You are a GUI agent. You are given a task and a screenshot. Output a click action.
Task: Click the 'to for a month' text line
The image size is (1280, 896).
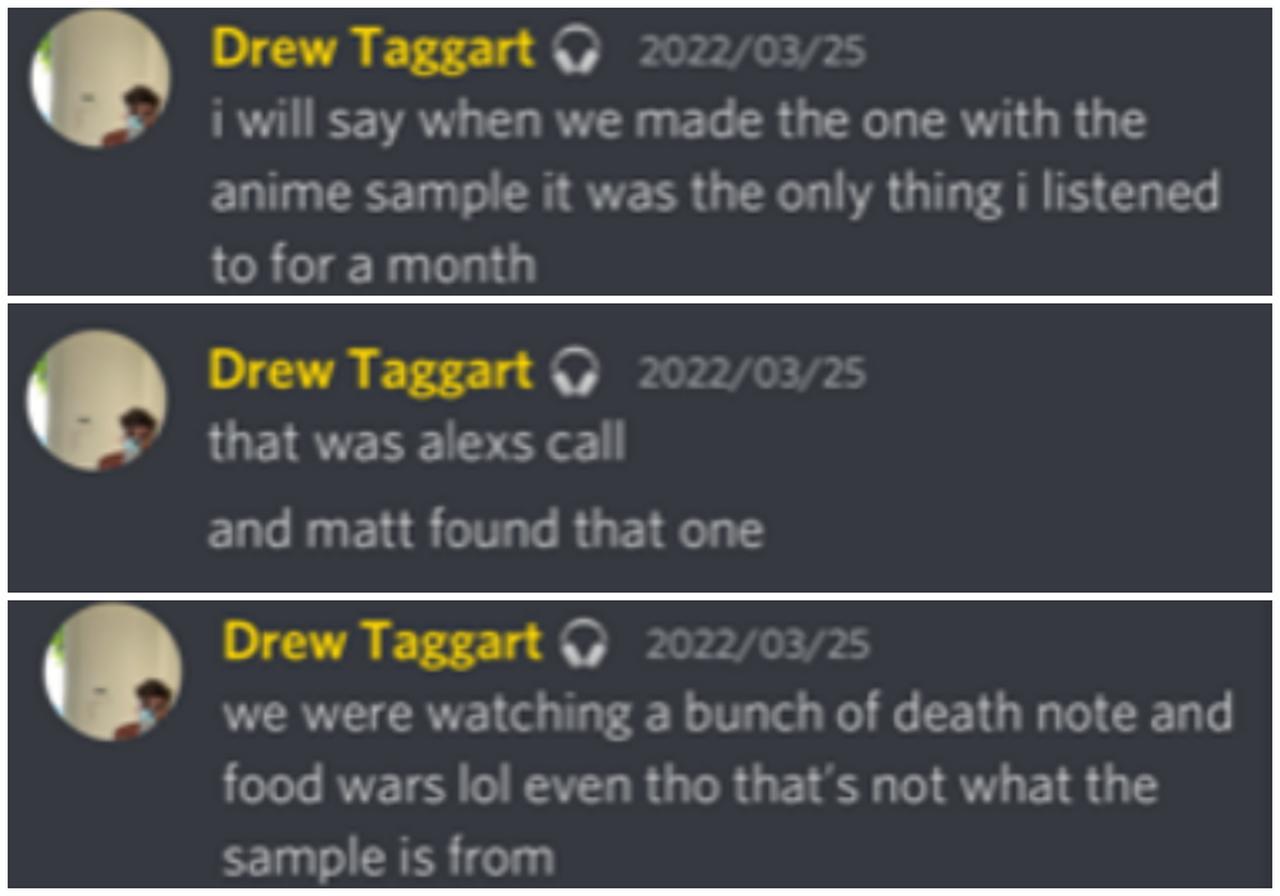point(373,266)
